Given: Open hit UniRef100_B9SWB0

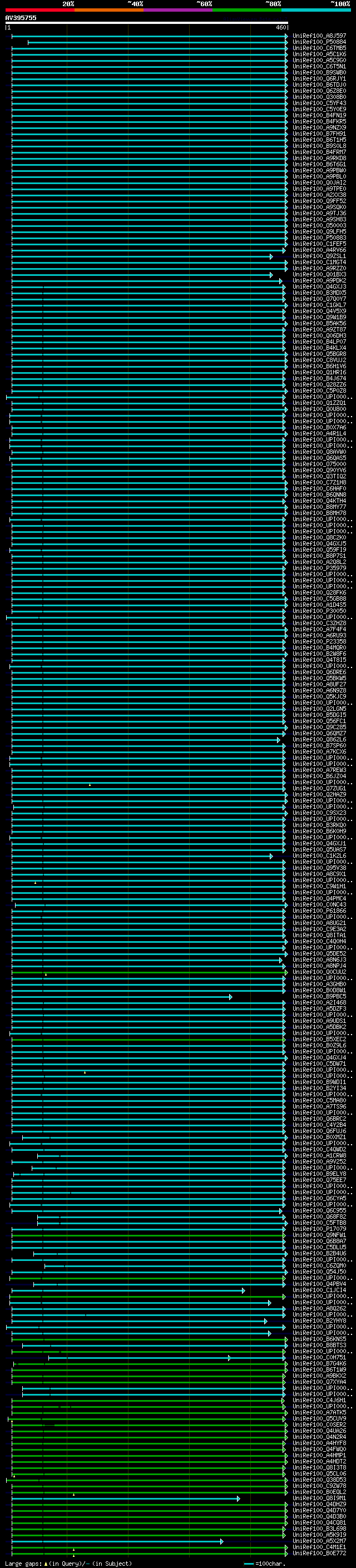Looking at the screenshot, I should click(x=319, y=72).
